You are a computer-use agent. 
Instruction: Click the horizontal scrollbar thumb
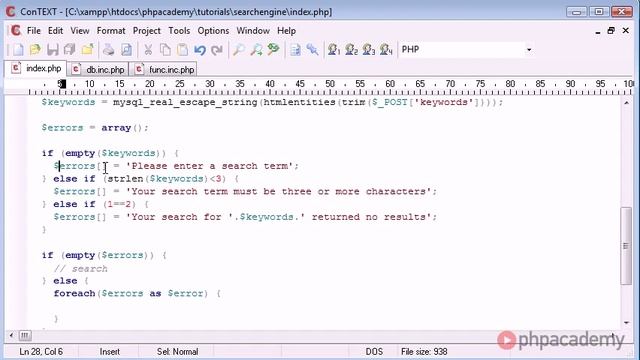point(24,336)
